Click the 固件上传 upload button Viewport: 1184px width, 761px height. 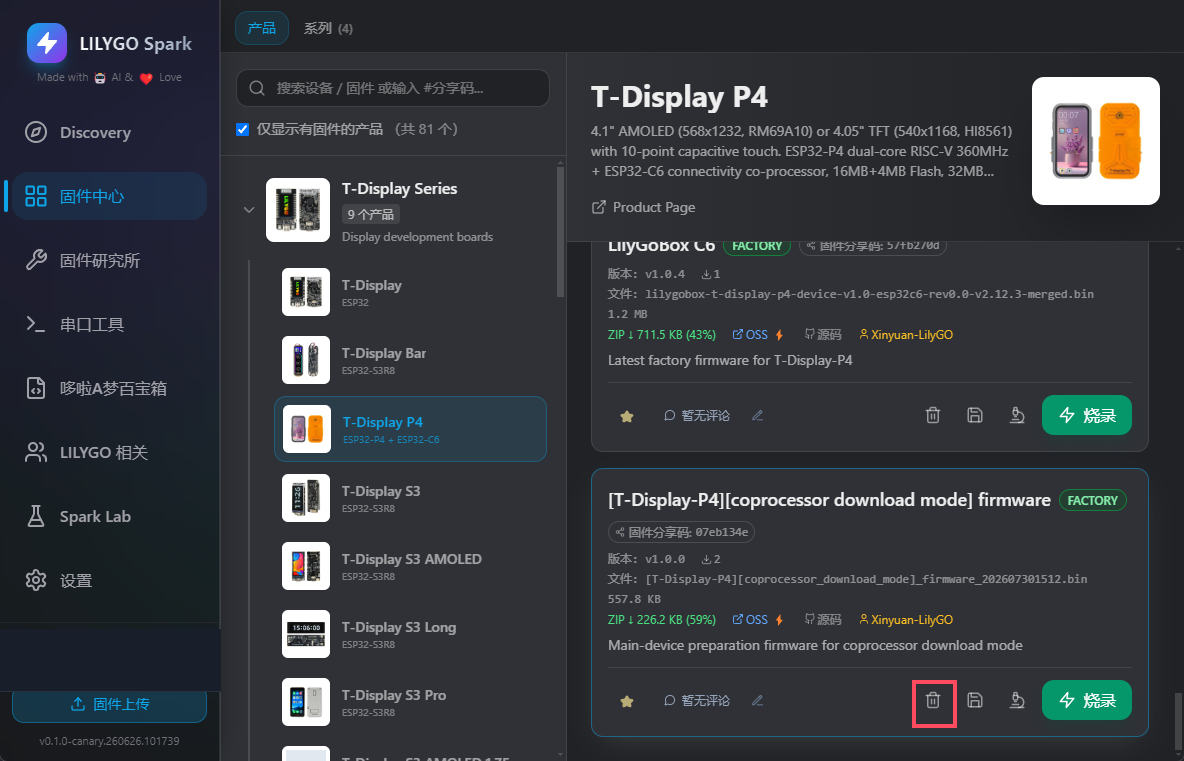tap(109, 704)
